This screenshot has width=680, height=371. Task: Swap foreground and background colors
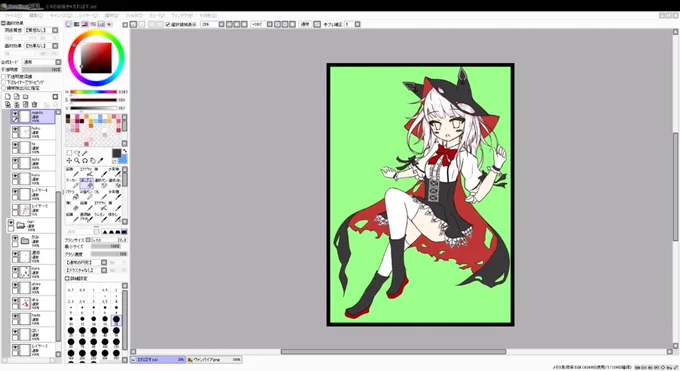pyautogui.click(x=125, y=151)
